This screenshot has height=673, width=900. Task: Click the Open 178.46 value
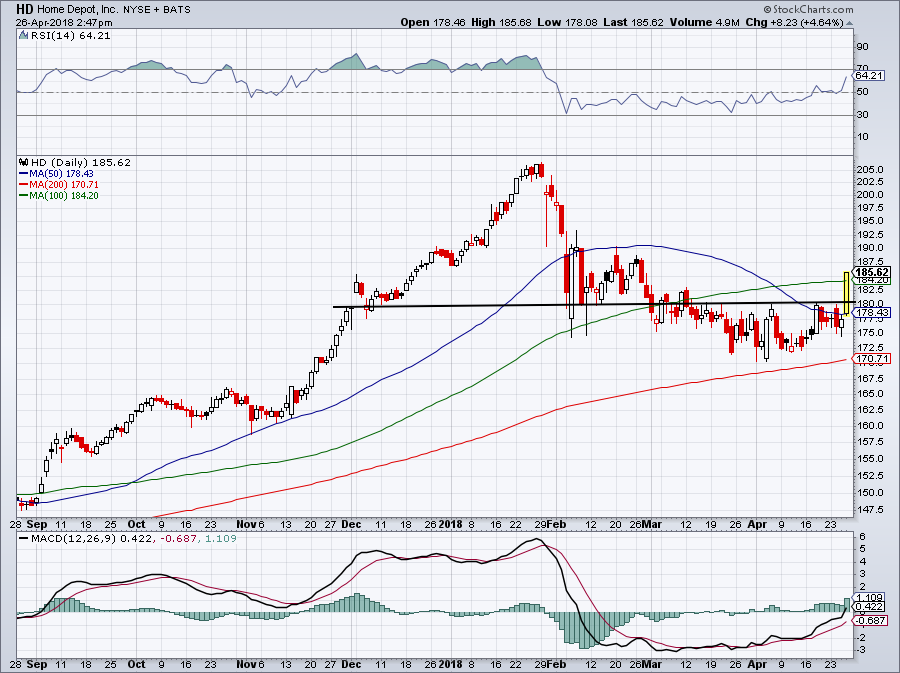coord(433,22)
